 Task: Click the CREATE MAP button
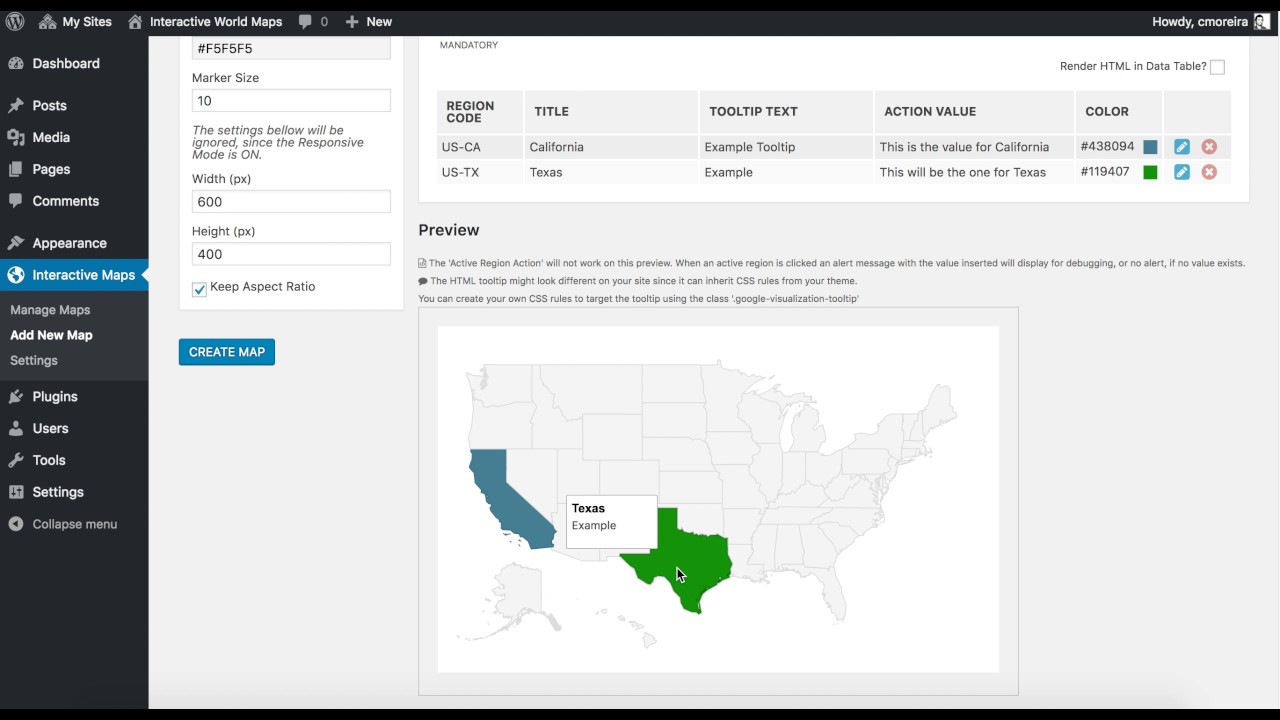(227, 352)
